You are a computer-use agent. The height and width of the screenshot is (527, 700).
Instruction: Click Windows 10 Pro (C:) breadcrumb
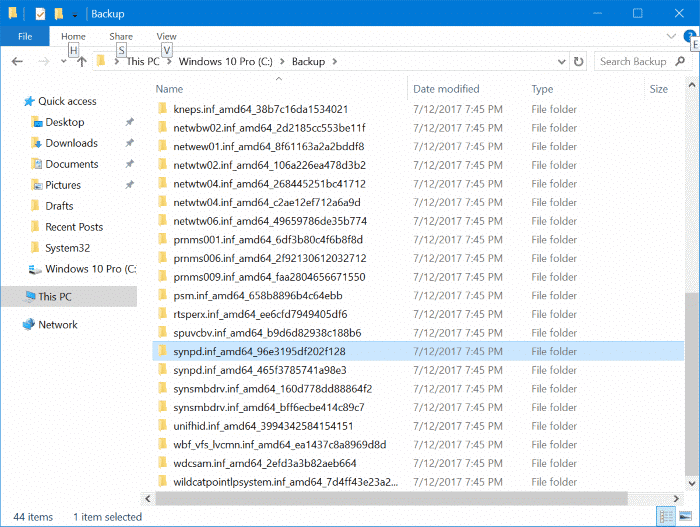click(x=225, y=61)
